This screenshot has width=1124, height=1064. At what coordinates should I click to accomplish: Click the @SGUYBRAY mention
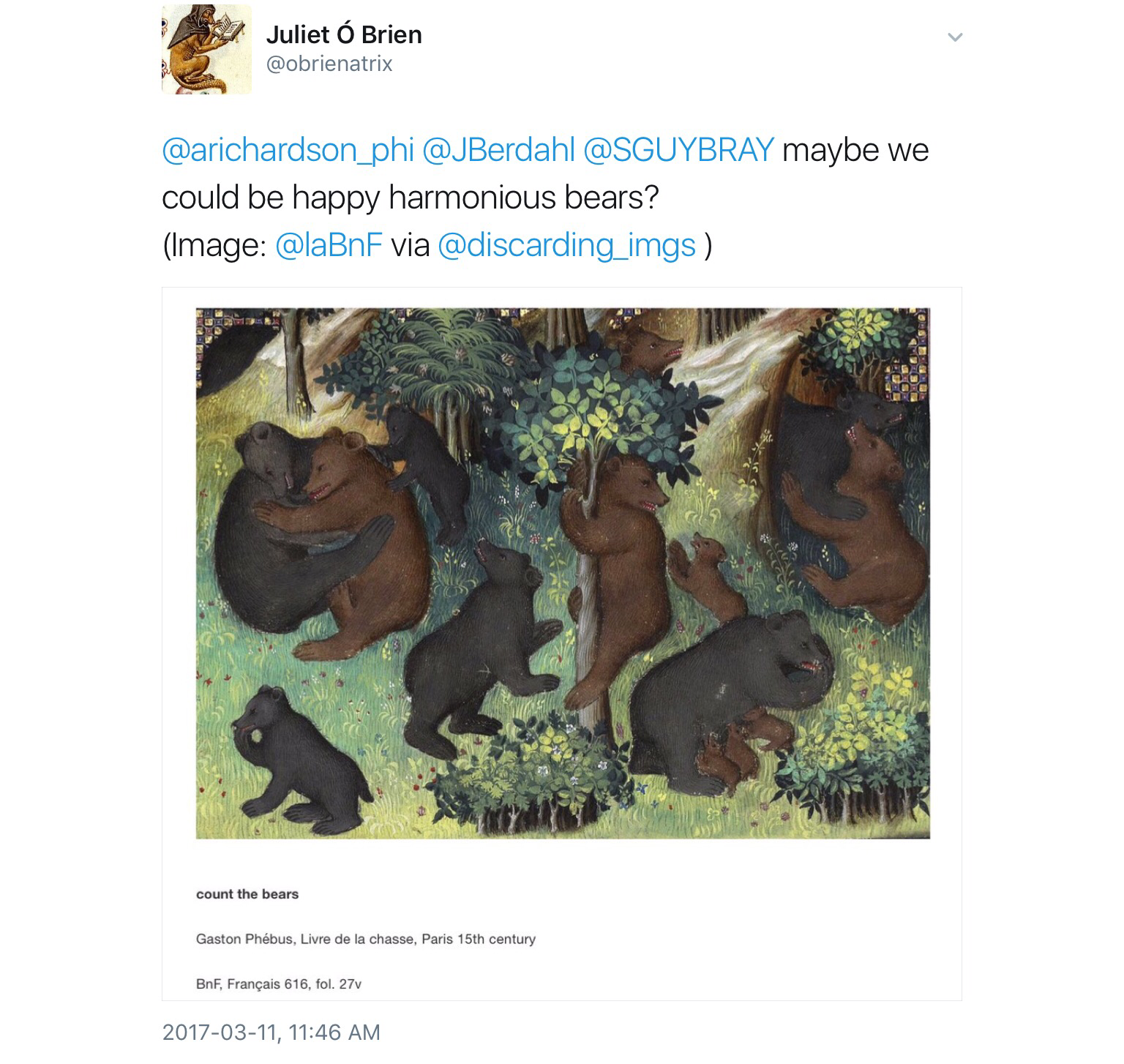click(x=678, y=150)
